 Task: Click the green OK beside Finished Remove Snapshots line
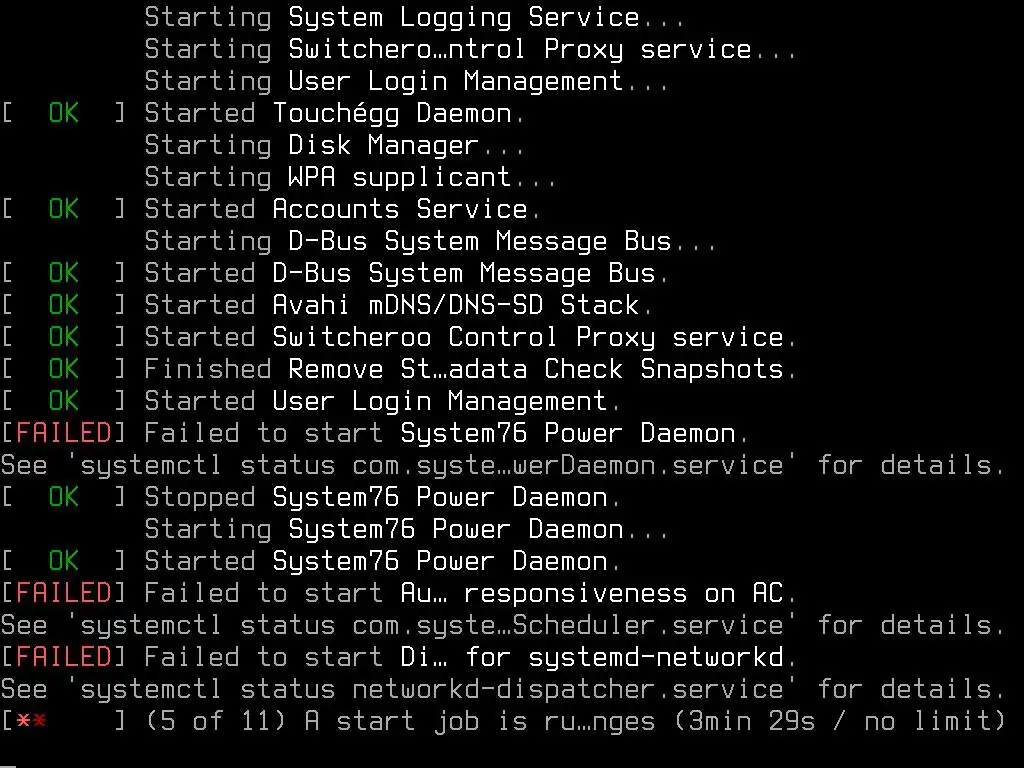[63, 370]
